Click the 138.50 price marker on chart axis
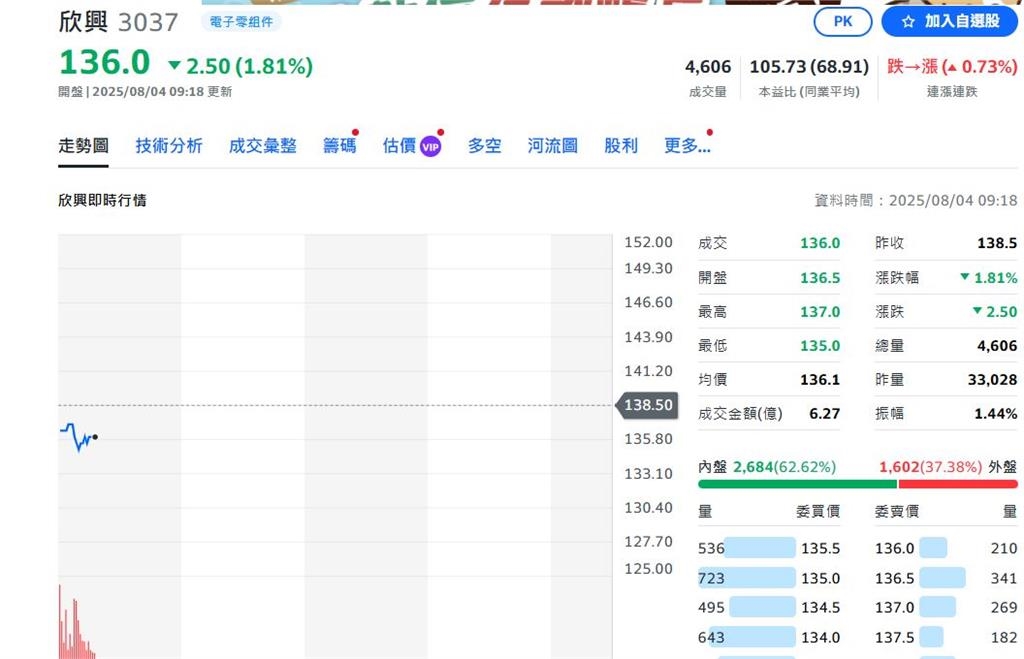The image size is (1024, 659). pyautogui.click(x=646, y=405)
